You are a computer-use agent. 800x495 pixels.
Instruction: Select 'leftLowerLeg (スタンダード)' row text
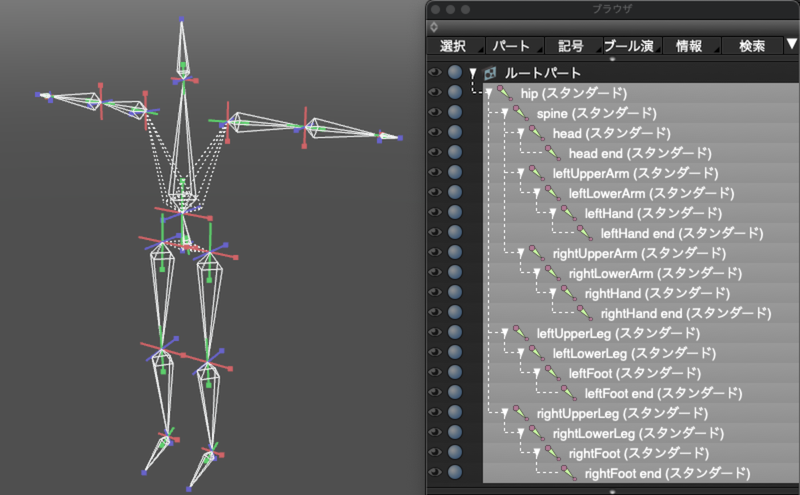[634, 353]
